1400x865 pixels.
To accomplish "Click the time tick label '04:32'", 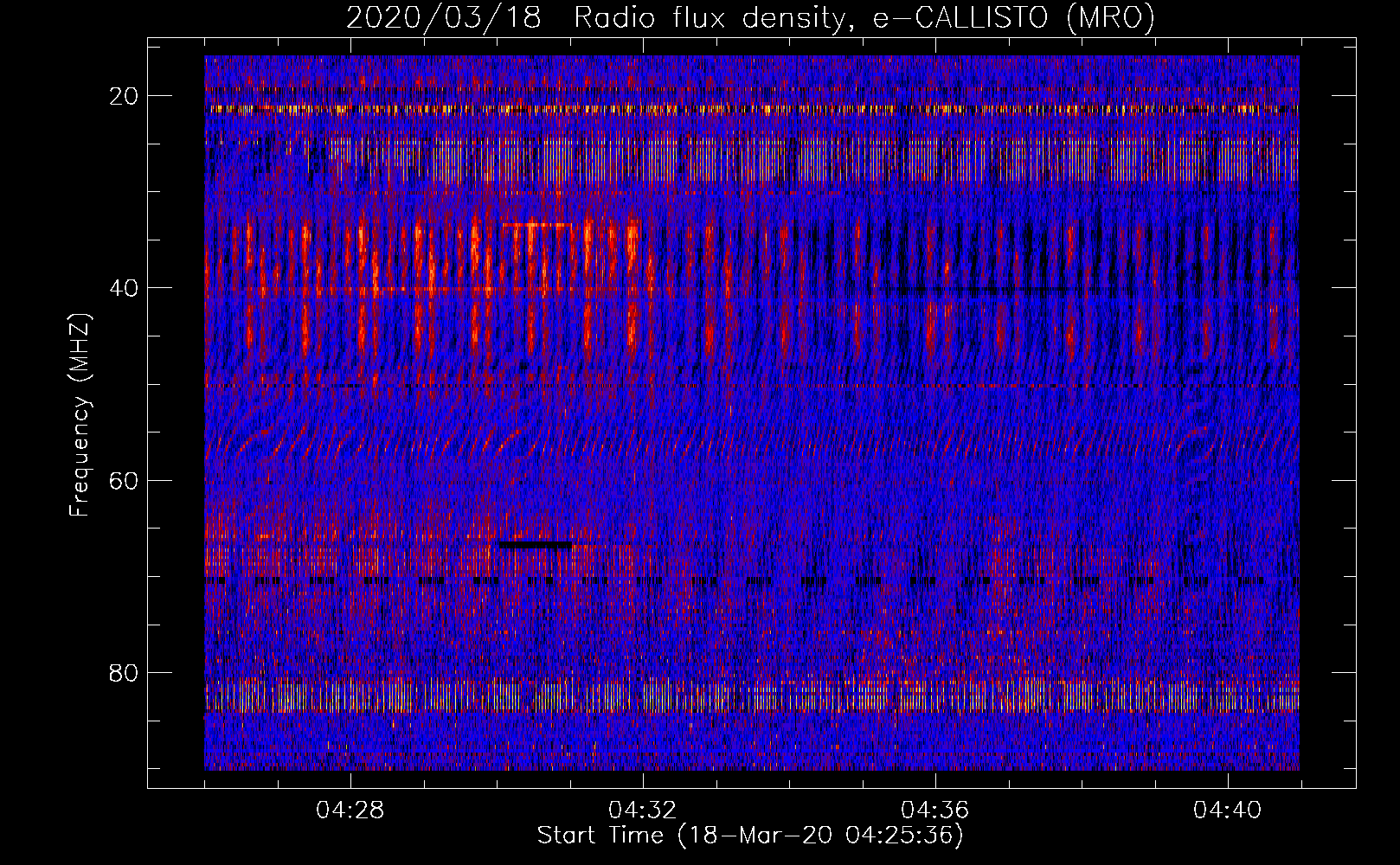I will point(643,811).
